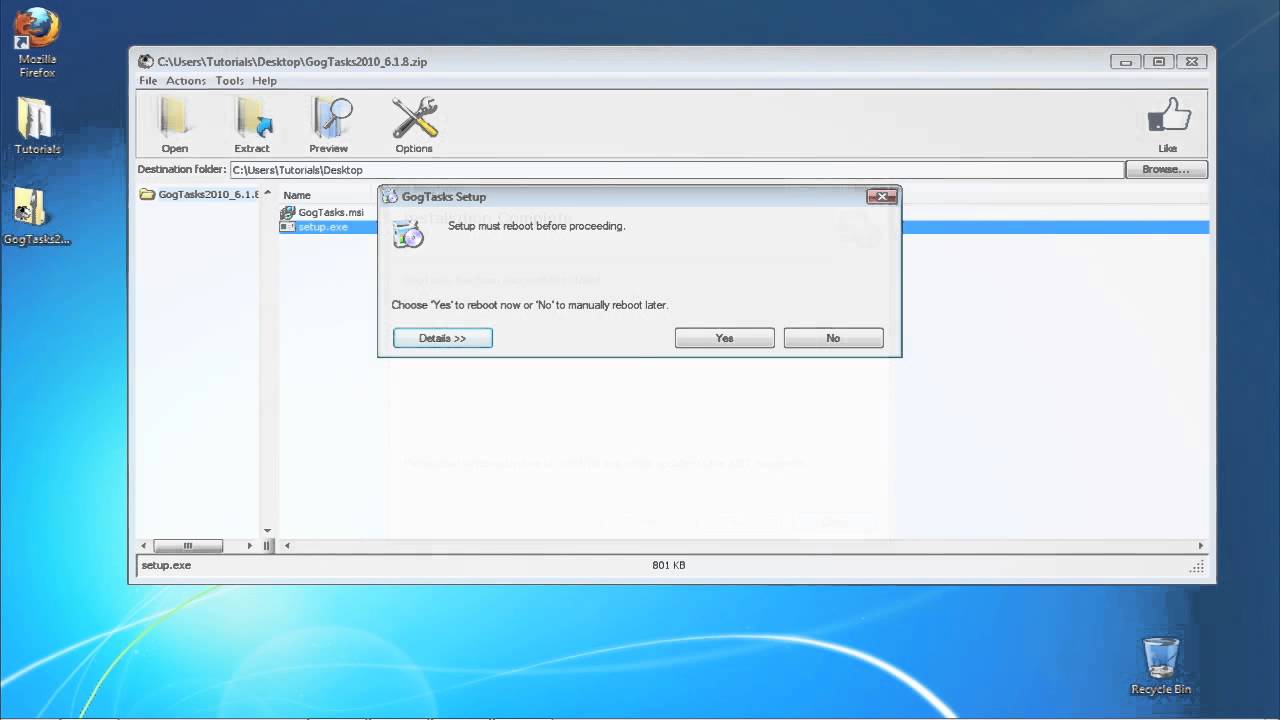Screen dimensions: 1280x720
Task: Open the Help menu
Action: pos(264,81)
